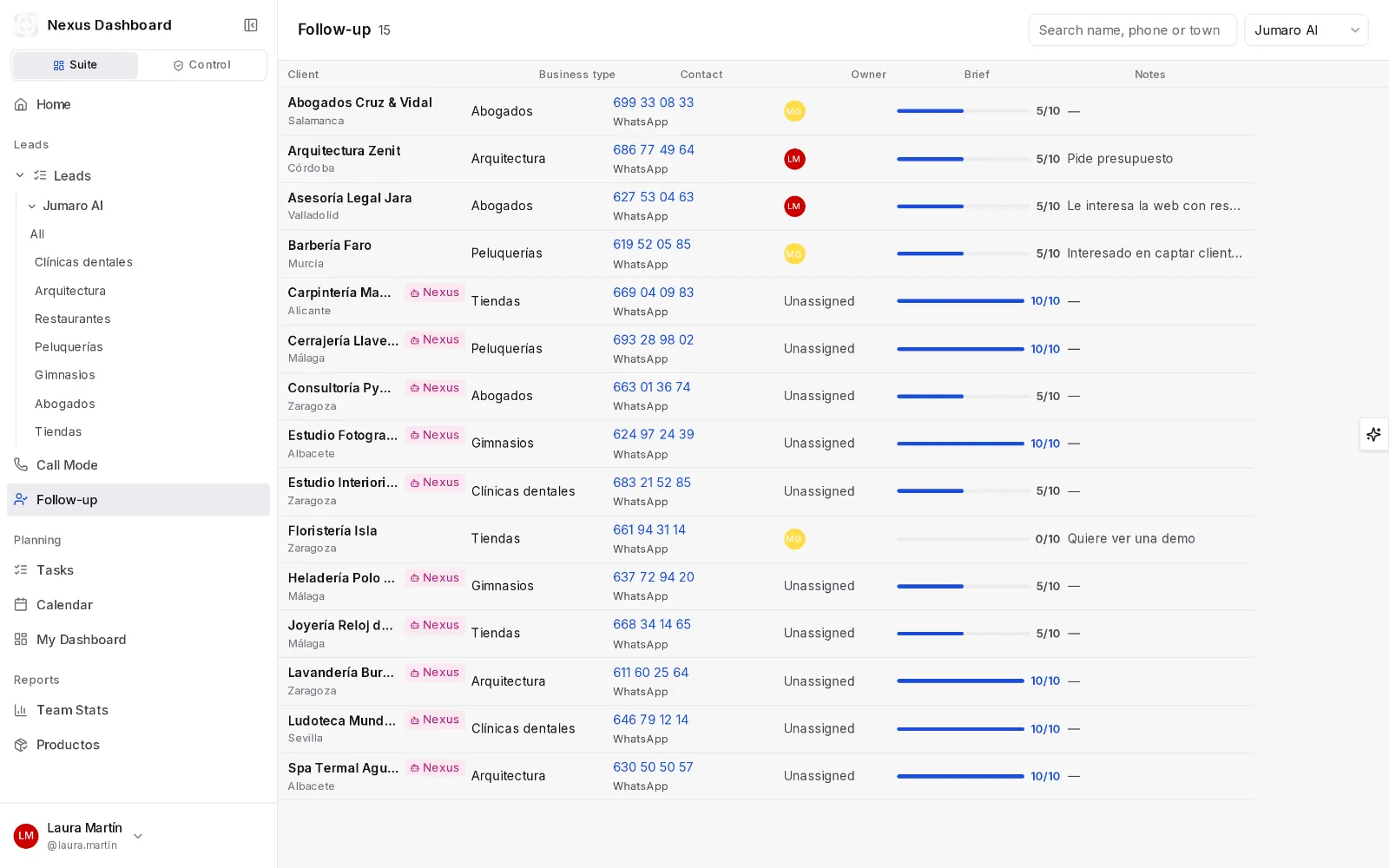This screenshot has height=868, width=1389.
Task: Open the Calendar icon entry
Action: (21, 605)
